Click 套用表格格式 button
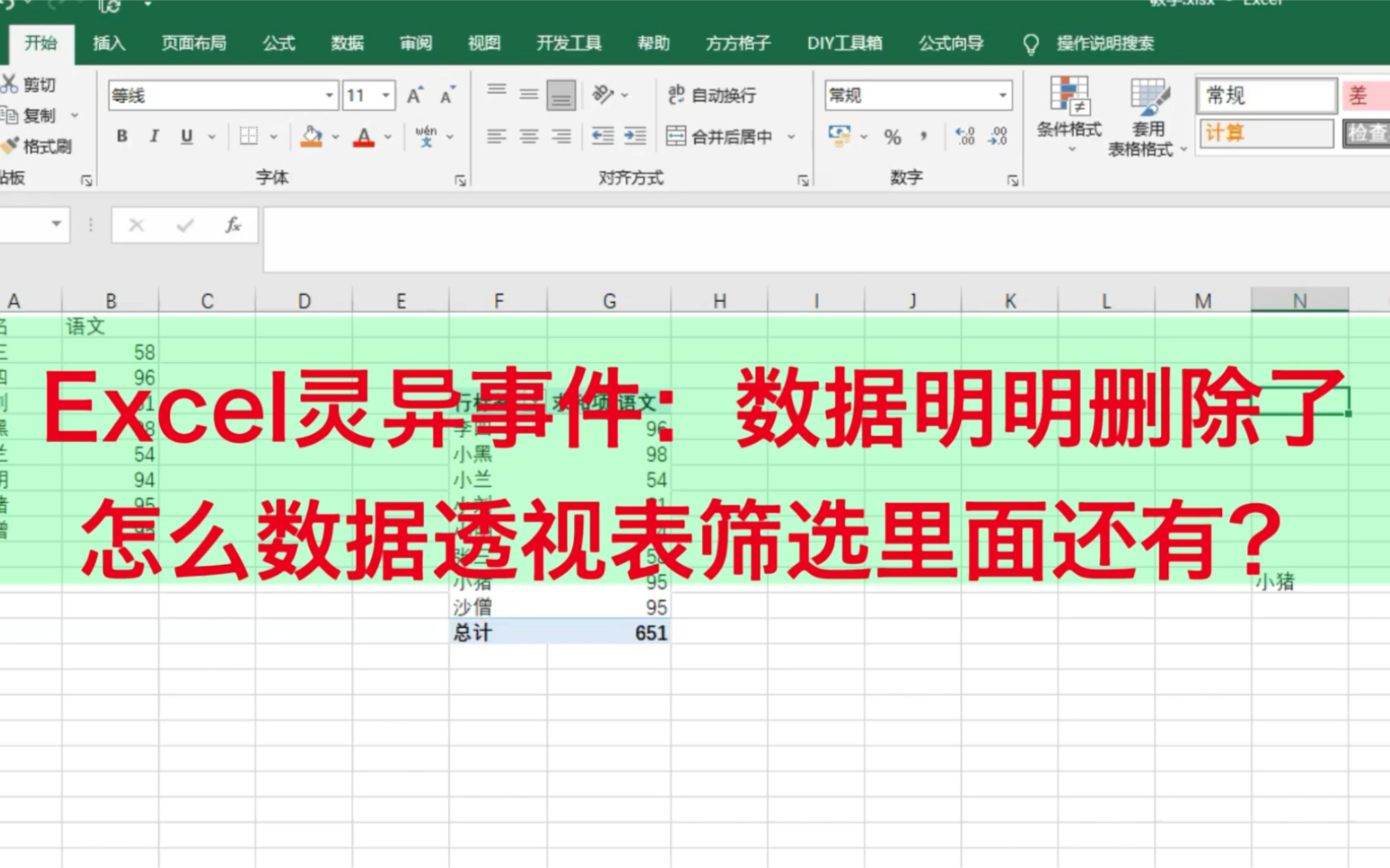This screenshot has width=1390, height=868. click(1146, 117)
